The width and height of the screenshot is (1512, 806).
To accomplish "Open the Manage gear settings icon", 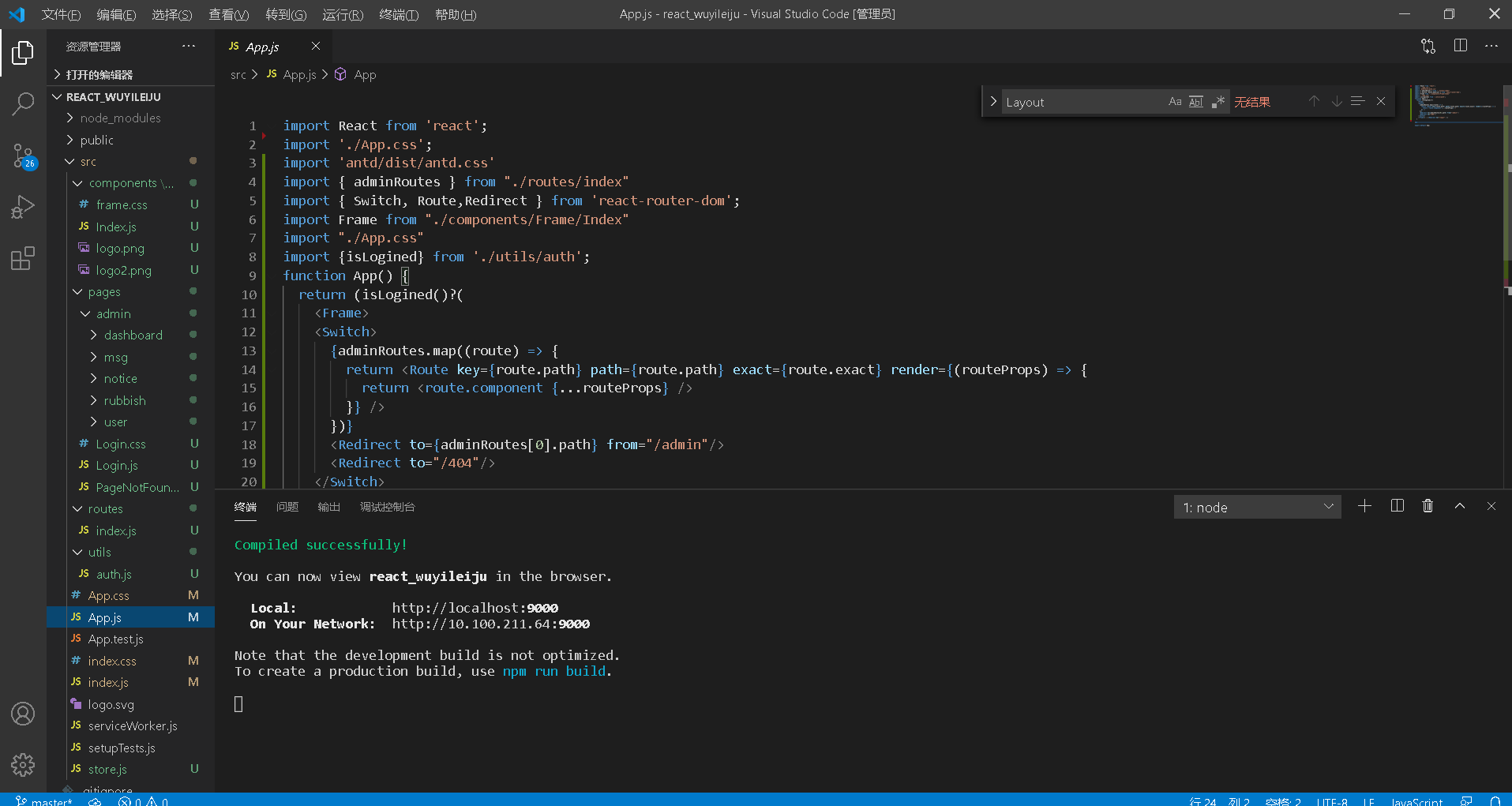I will (x=23, y=764).
